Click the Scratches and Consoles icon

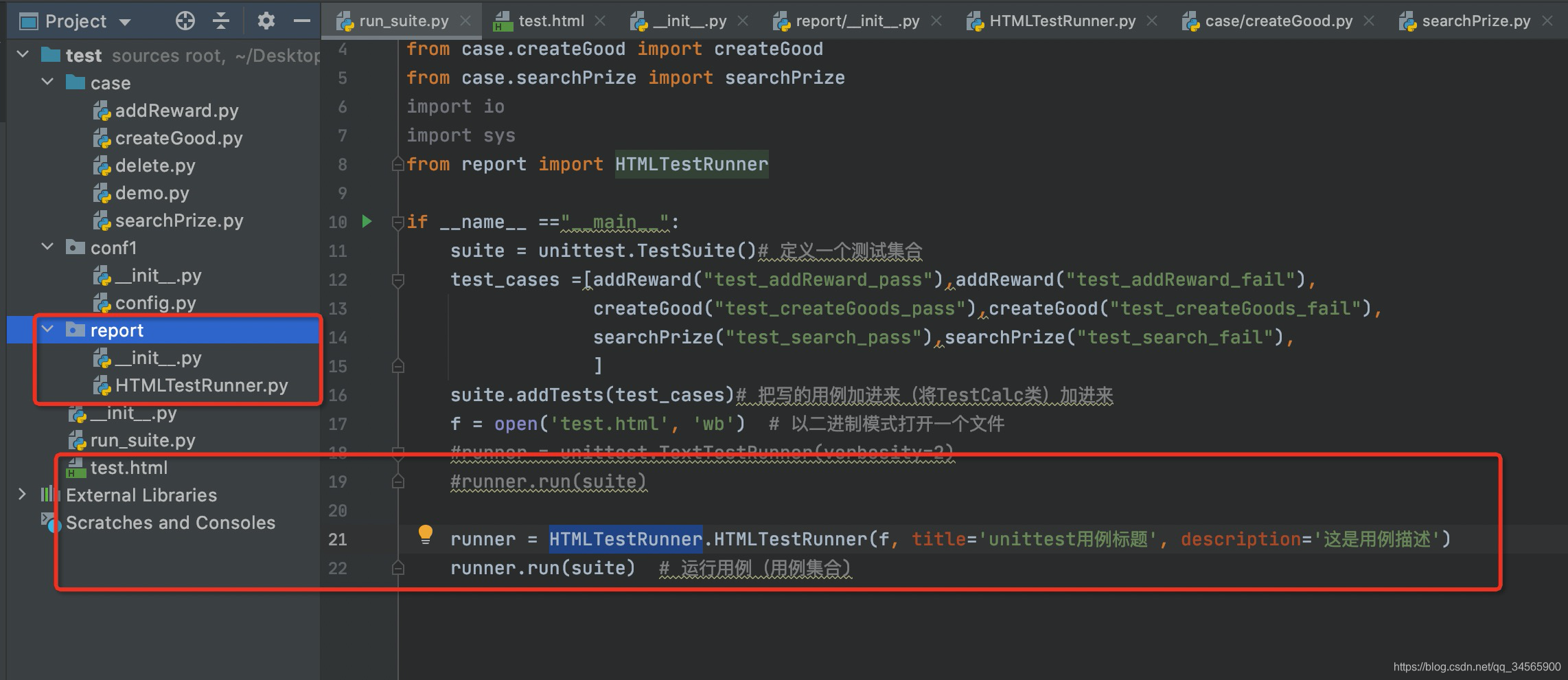[x=50, y=522]
